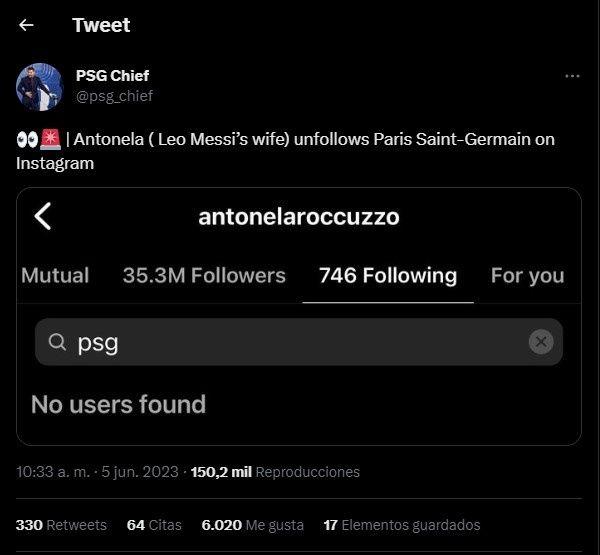Image resolution: width=600 pixels, height=555 pixels.
Task: Open the 35.3M Followers tab
Action: click(x=204, y=275)
